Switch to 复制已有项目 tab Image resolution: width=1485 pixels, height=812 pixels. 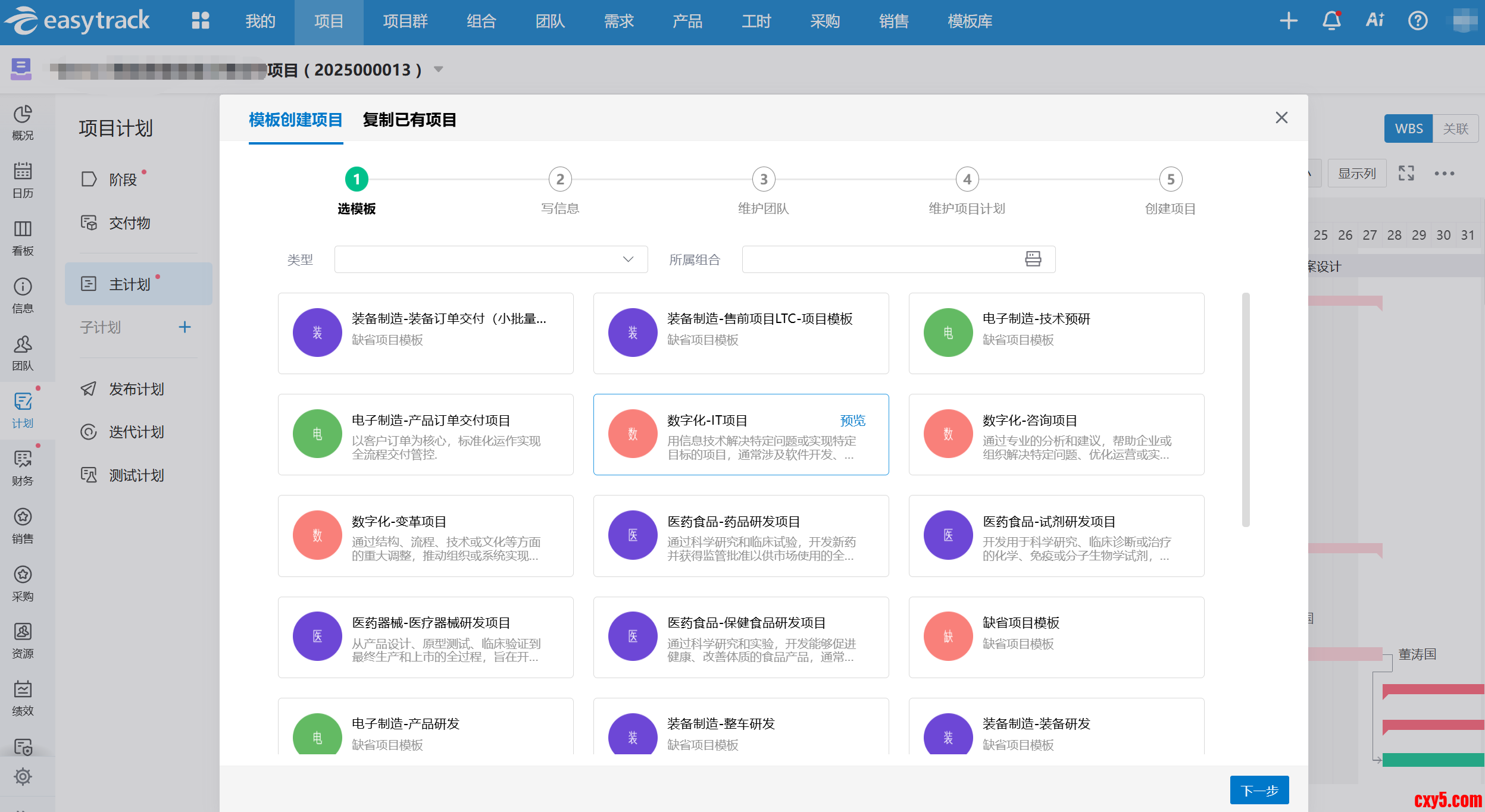[409, 120]
